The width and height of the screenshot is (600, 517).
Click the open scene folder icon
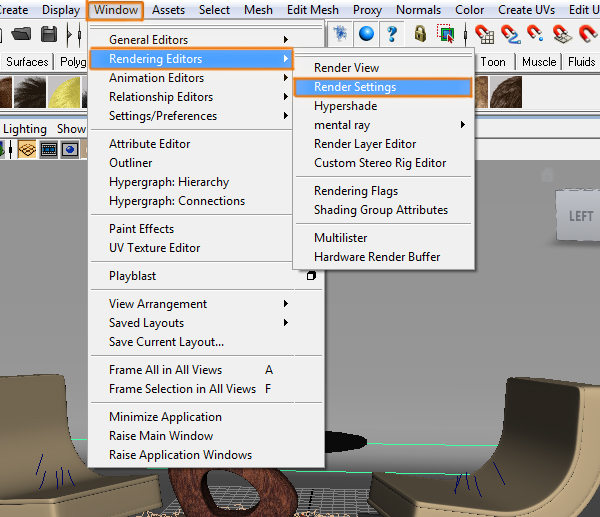pyautogui.click(x=21, y=34)
